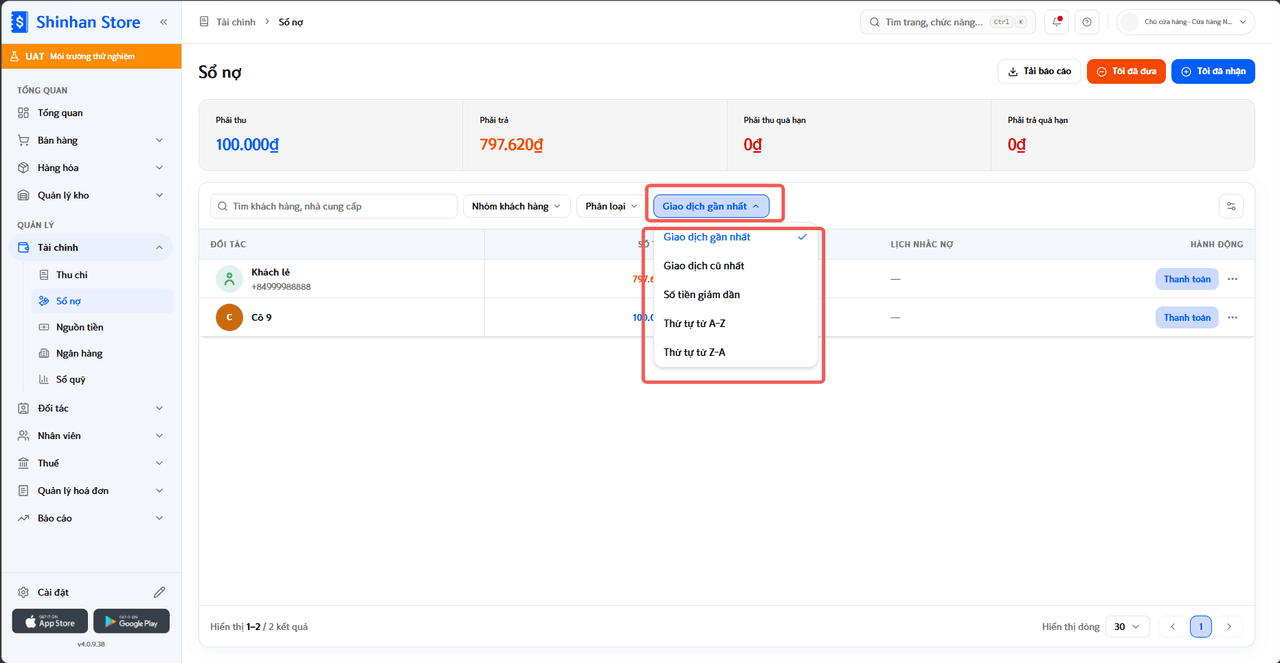Open the table column settings icon
Image resolution: width=1280 pixels, height=663 pixels.
coord(1231,206)
